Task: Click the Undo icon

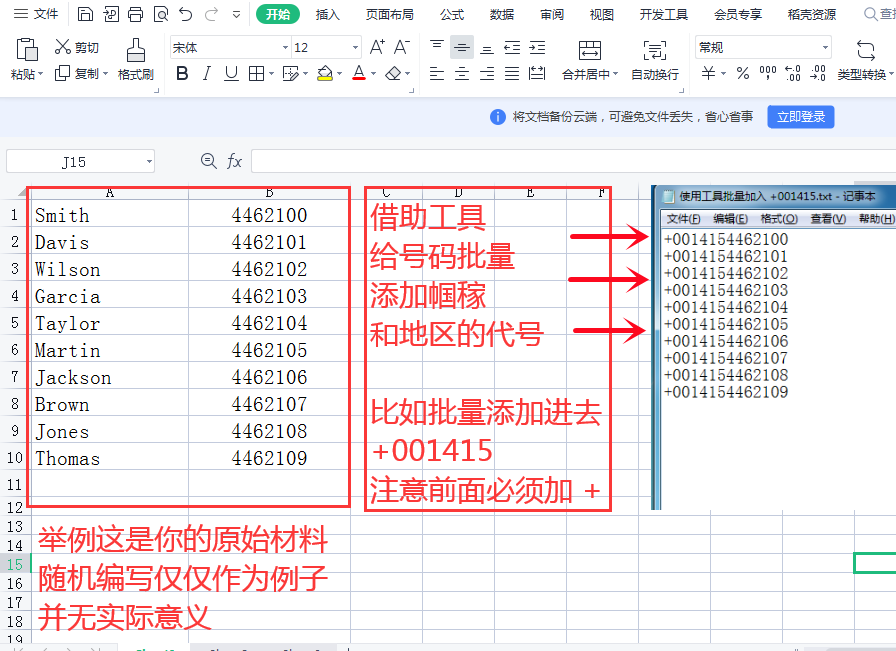Action: click(x=185, y=15)
